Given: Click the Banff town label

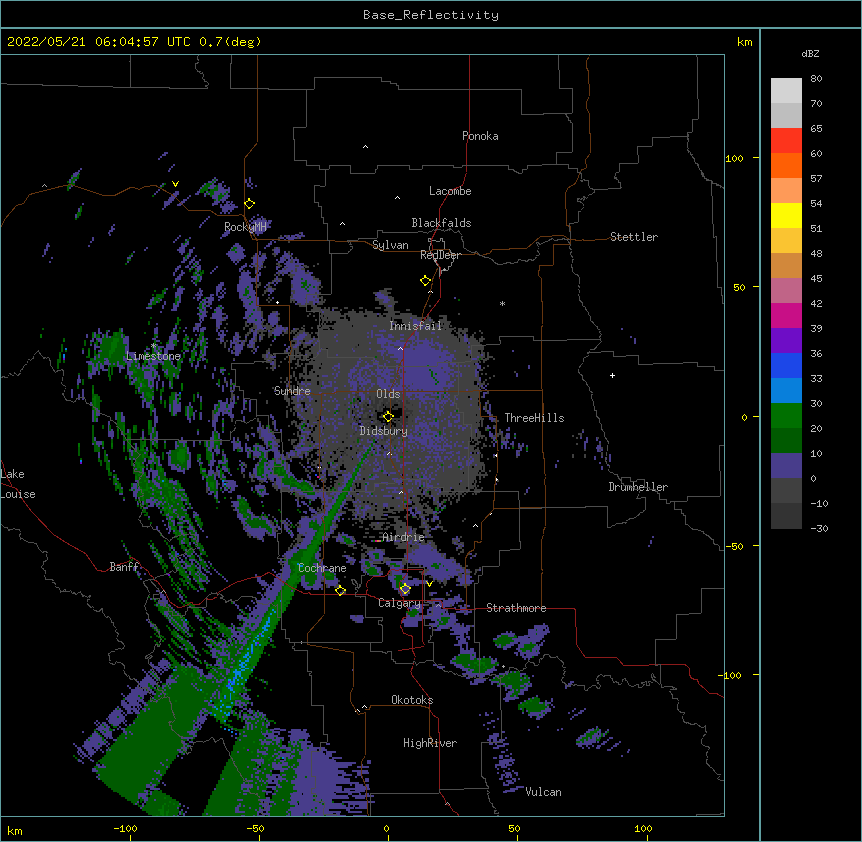Looking at the screenshot, I should (x=124, y=567).
